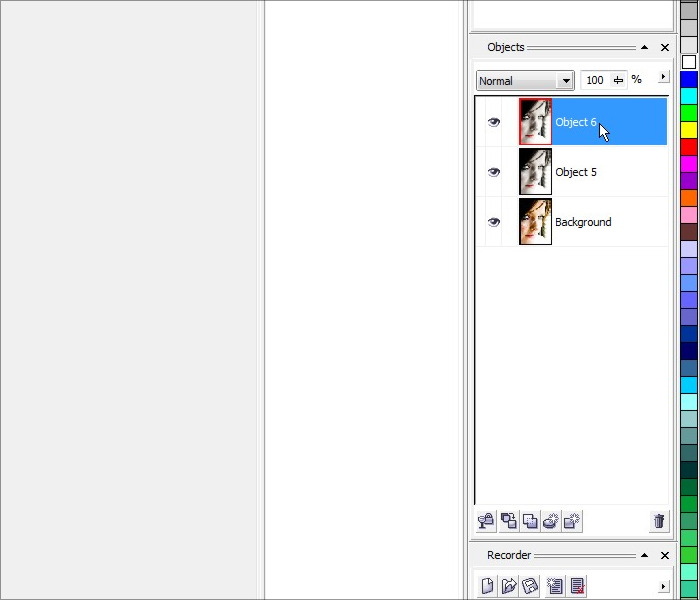This screenshot has width=700, height=600.
Task: Hide Object 6 using its eye icon
Action: point(493,122)
